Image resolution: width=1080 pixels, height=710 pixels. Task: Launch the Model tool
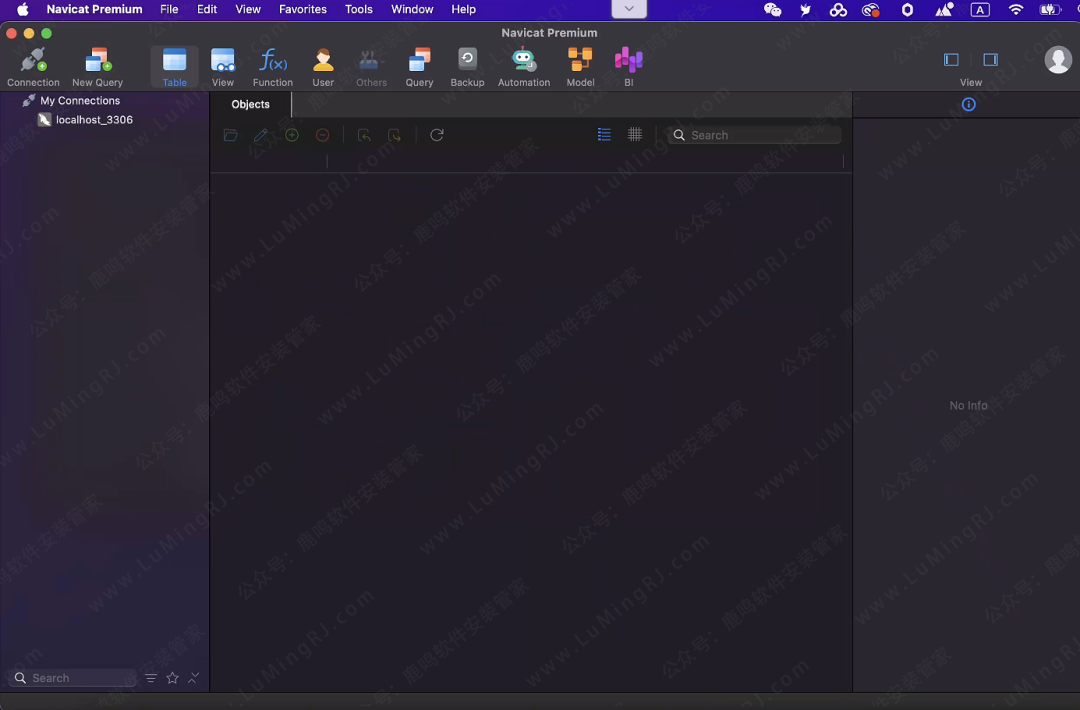[580, 66]
